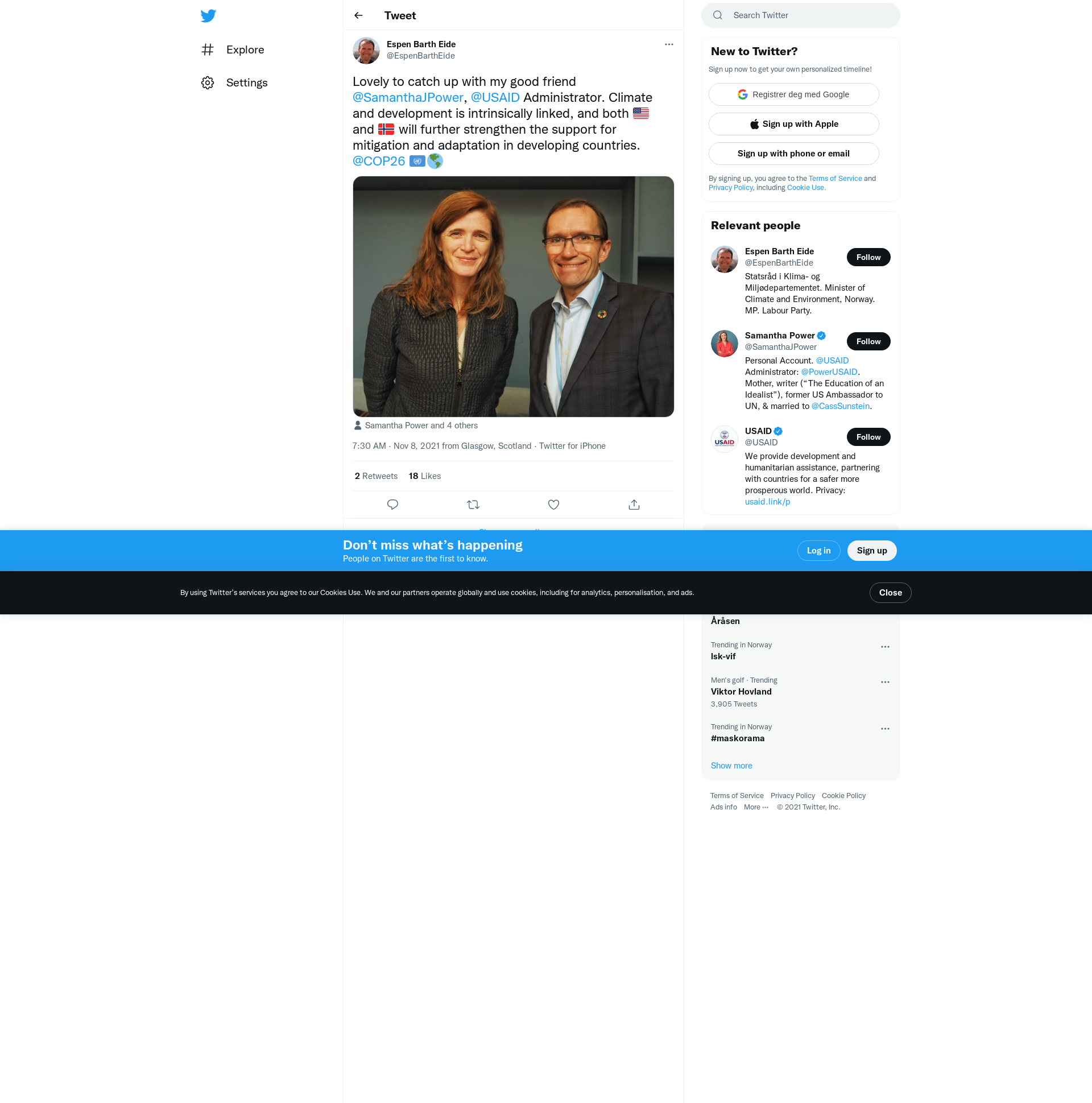Open the usaid.link/p link
Screen dimensions: 1092x1103
pyautogui.click(x=767, y=502)
